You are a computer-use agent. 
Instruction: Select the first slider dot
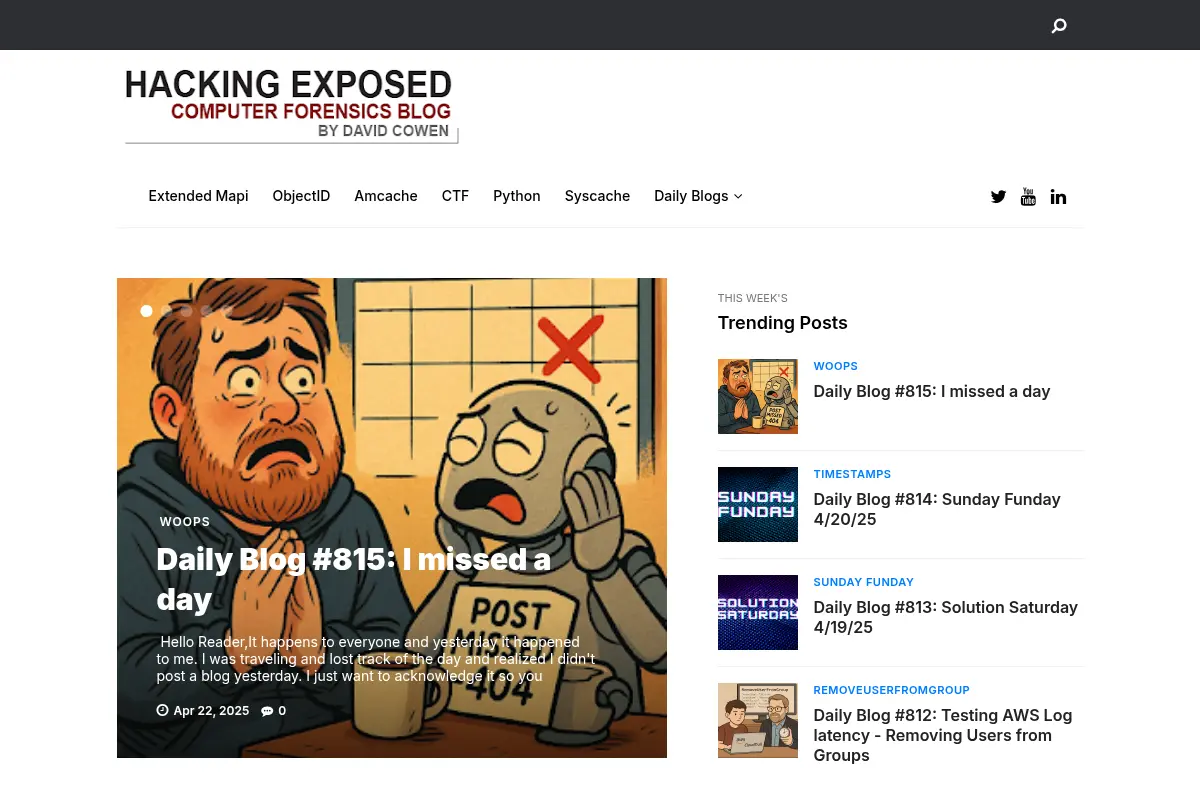(146, 311)
